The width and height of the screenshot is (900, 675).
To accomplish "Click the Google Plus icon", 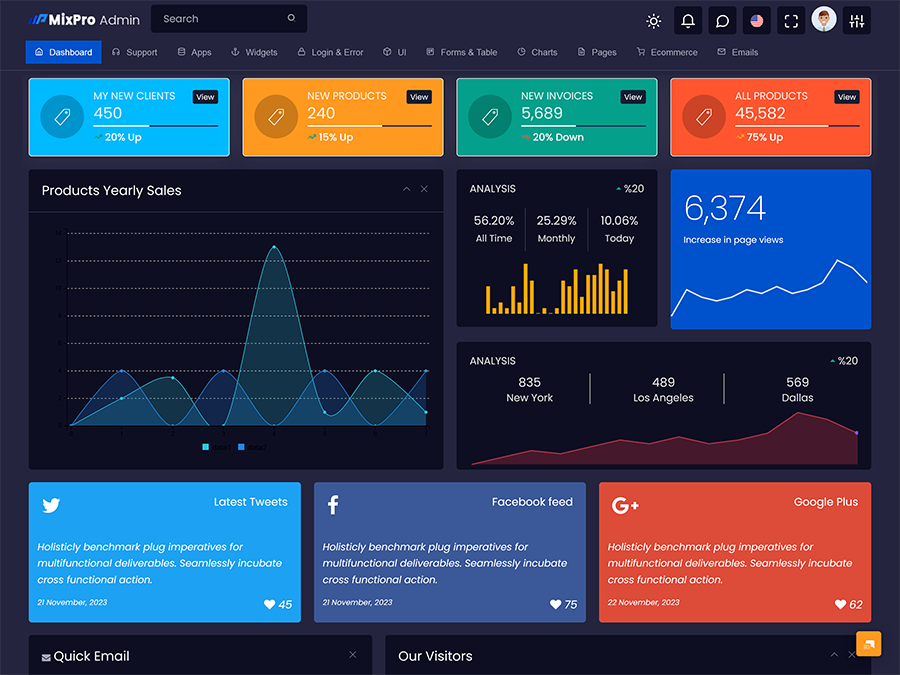I will click(625, 505).
